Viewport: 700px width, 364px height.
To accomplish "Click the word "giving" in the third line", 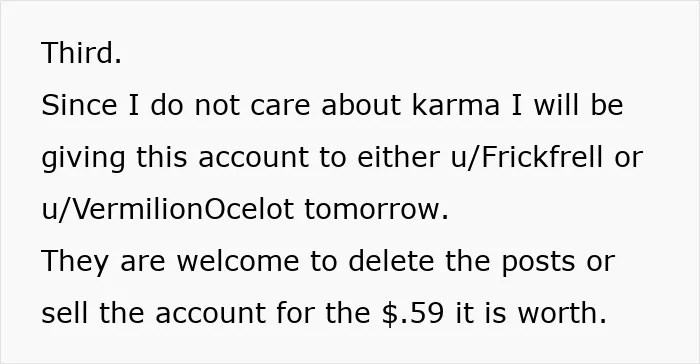I will 83,159.
